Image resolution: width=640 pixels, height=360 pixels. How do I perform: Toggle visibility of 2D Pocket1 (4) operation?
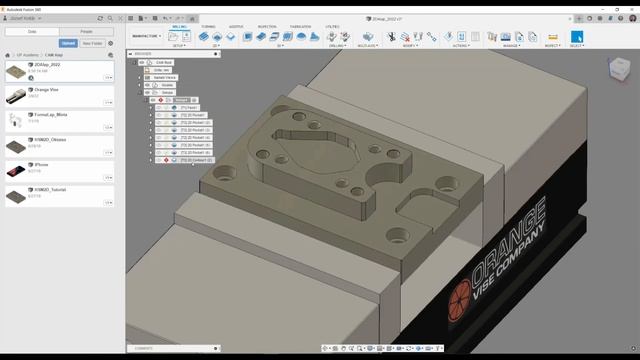click(x=159, y=138)
